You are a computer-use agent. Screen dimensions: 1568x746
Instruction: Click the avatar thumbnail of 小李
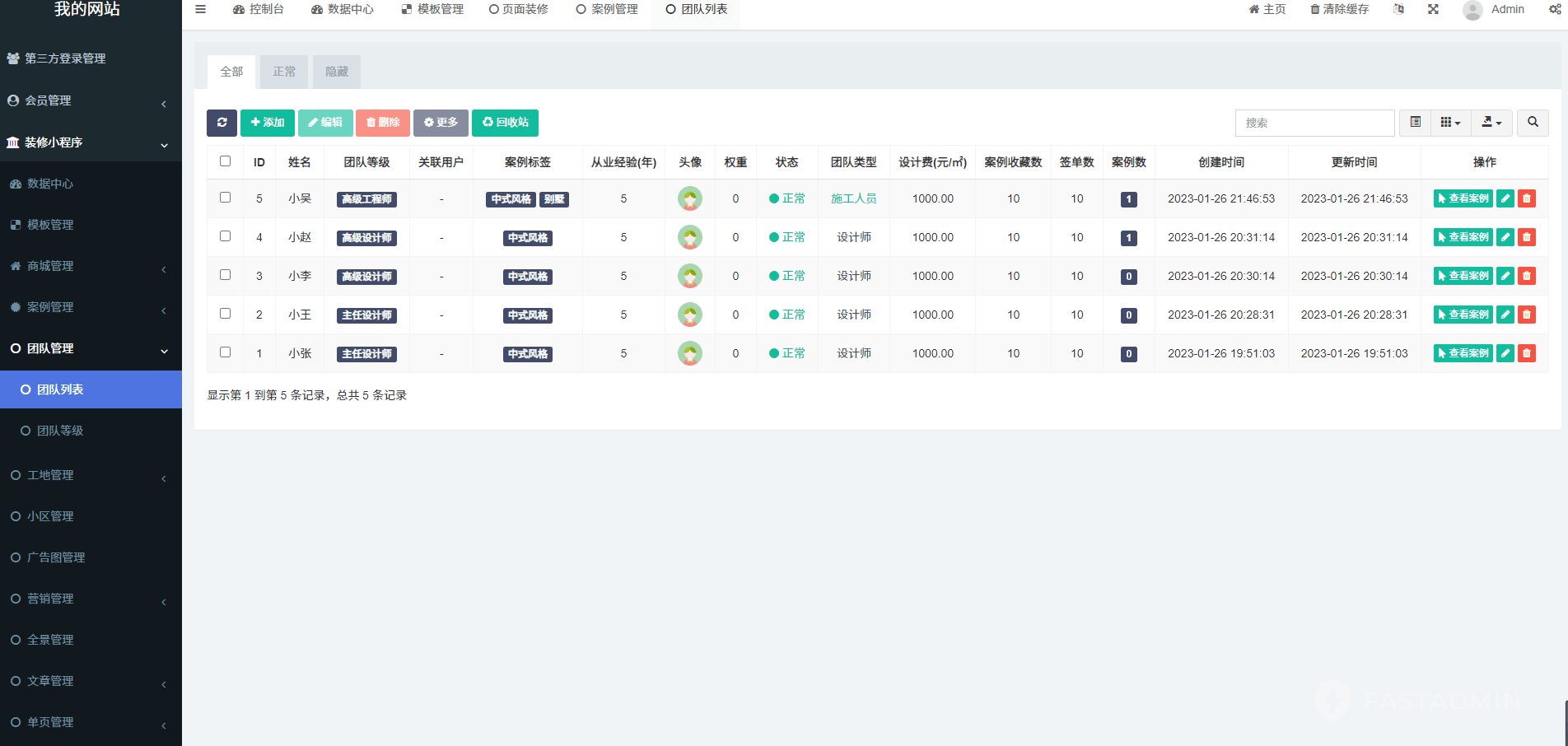coord(689,276)
